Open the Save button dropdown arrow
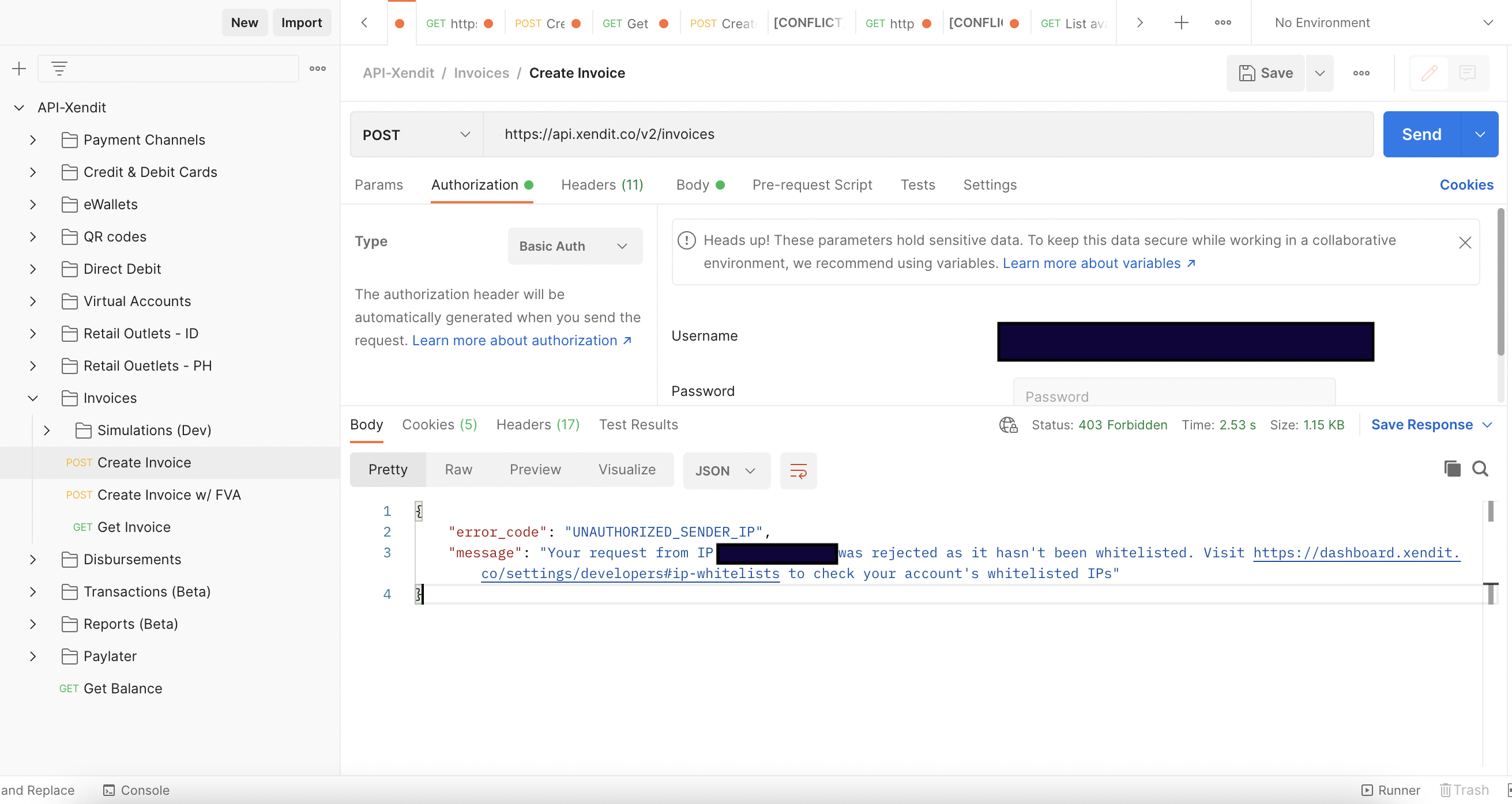The width and height of the screenshot is (1512, 804). (1319, 73)
